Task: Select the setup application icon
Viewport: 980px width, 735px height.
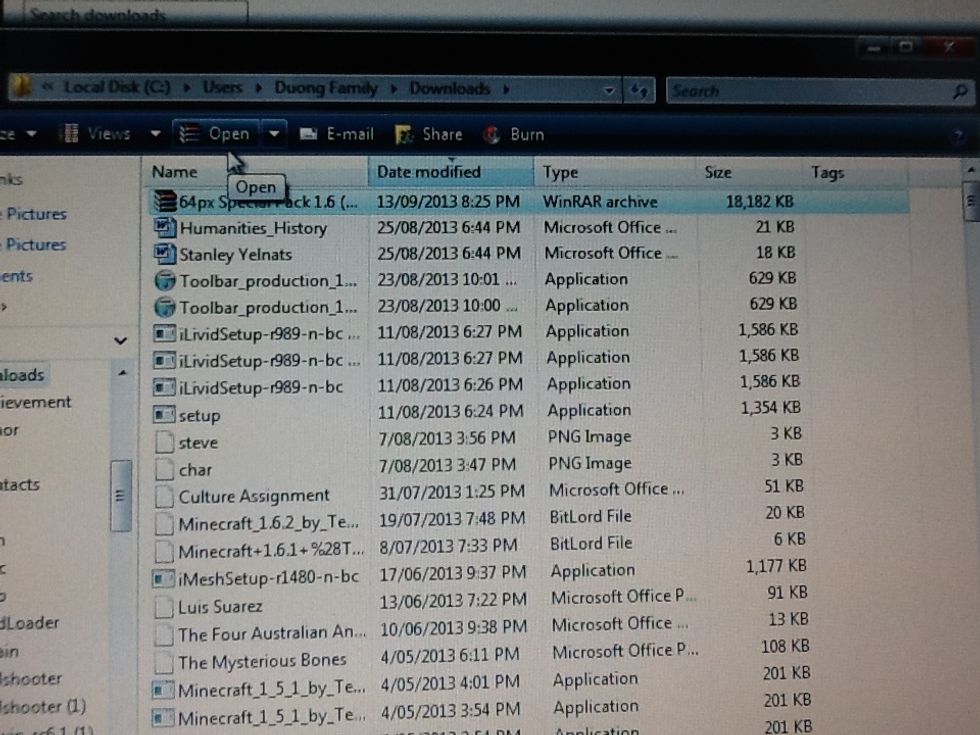Action: (164, 414)
